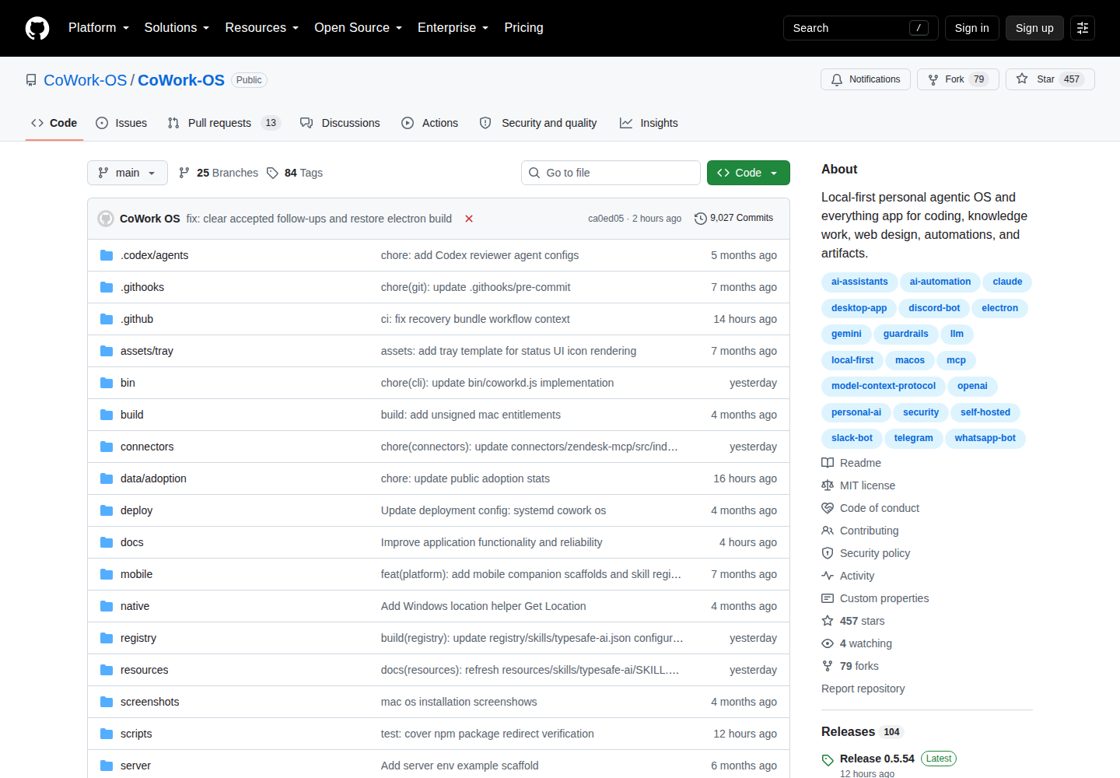This screenshot has height=778, width=1120.
Task: Click the Sign up button
Action: tap(1034, 28)
